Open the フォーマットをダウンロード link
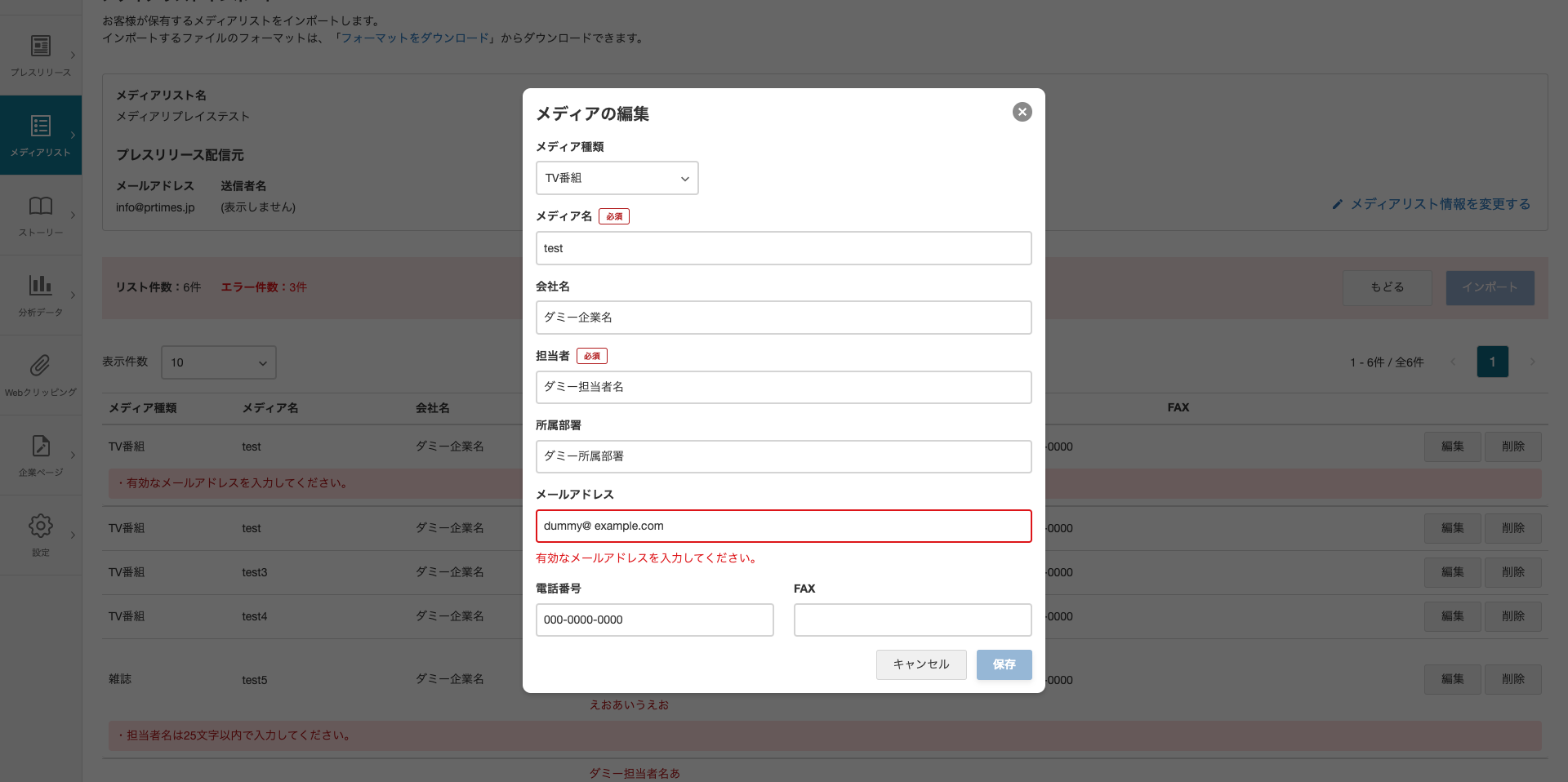Image resolution: width=1568 pixels, height=782 pixels. 415,38
